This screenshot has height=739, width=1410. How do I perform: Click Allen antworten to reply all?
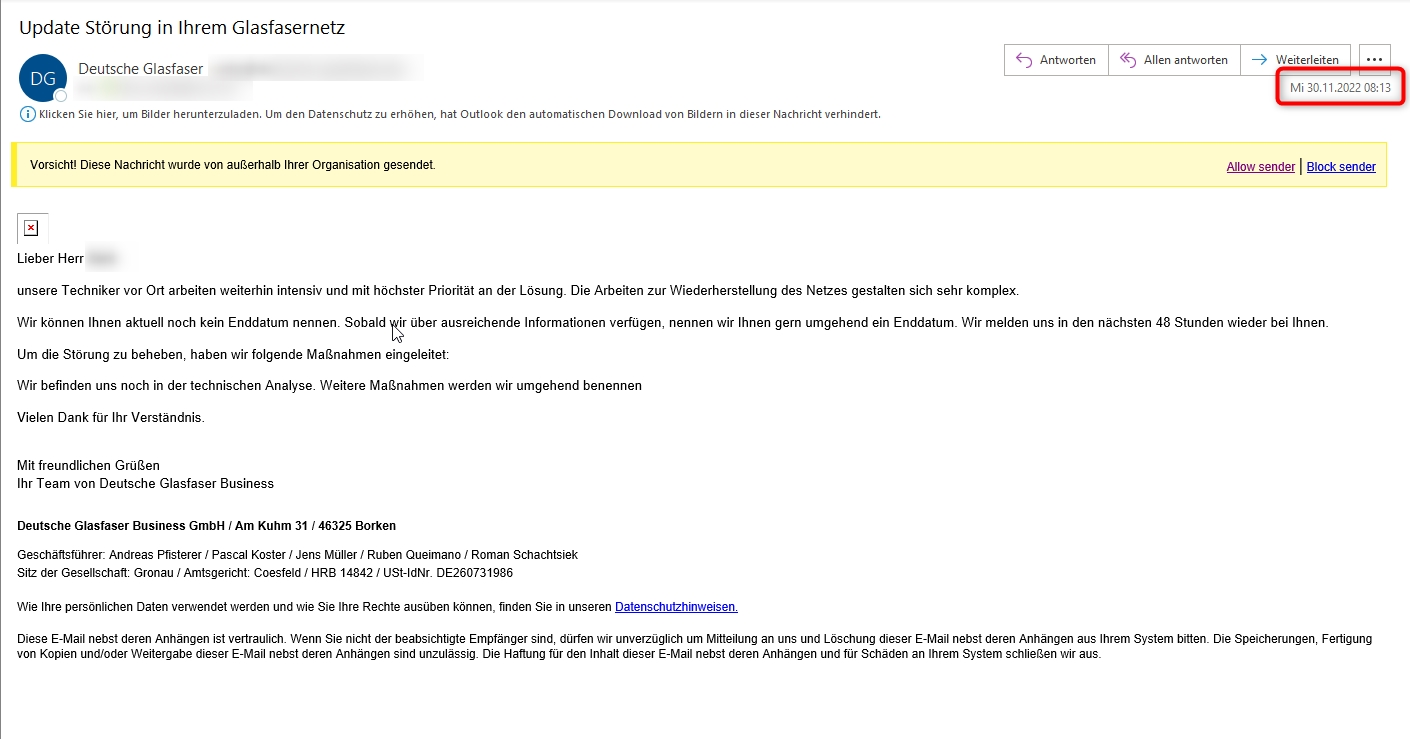coord(1174,60)
